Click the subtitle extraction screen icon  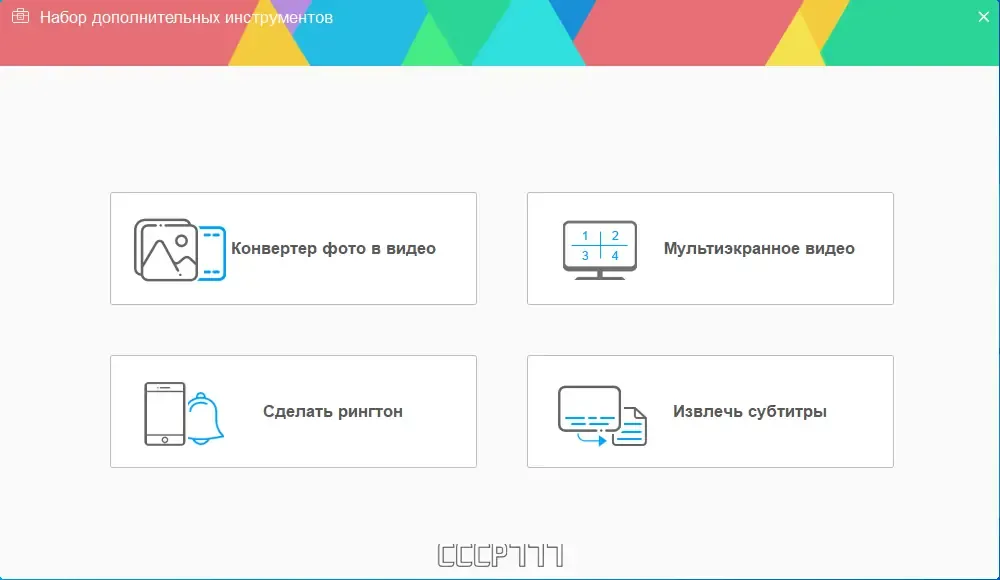[x=602, y=415]
